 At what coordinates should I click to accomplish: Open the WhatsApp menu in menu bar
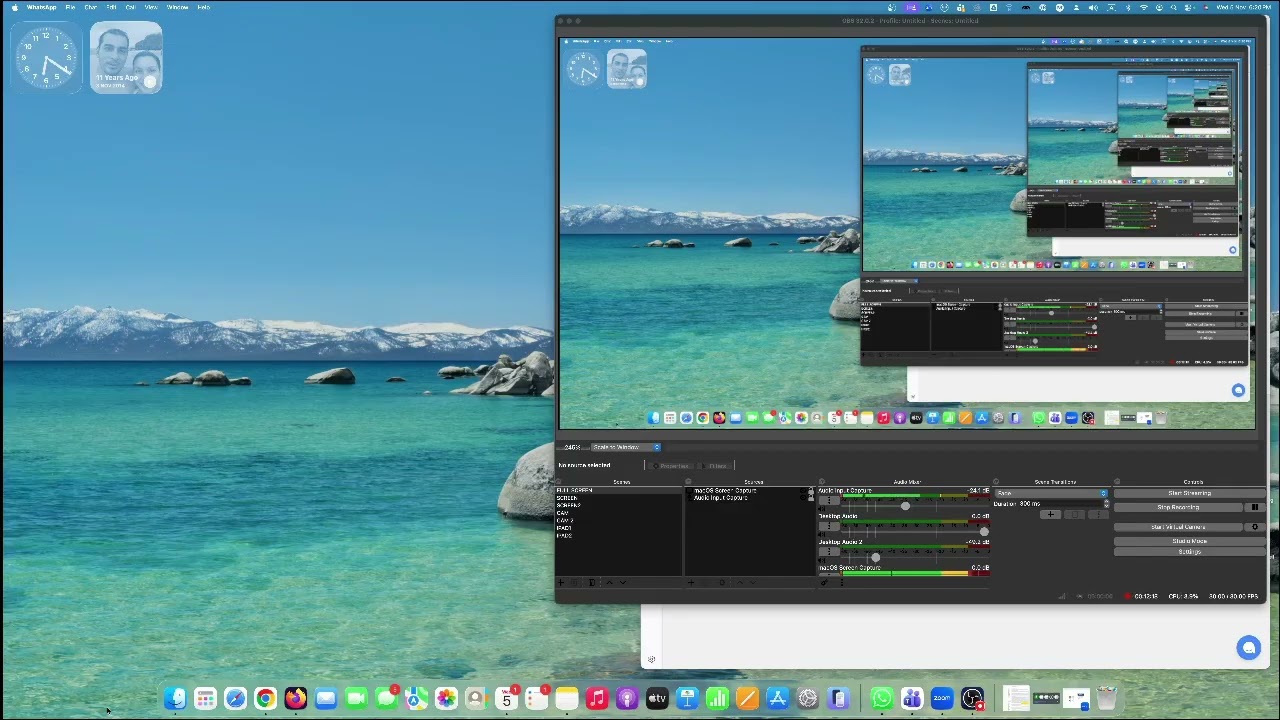41,7
